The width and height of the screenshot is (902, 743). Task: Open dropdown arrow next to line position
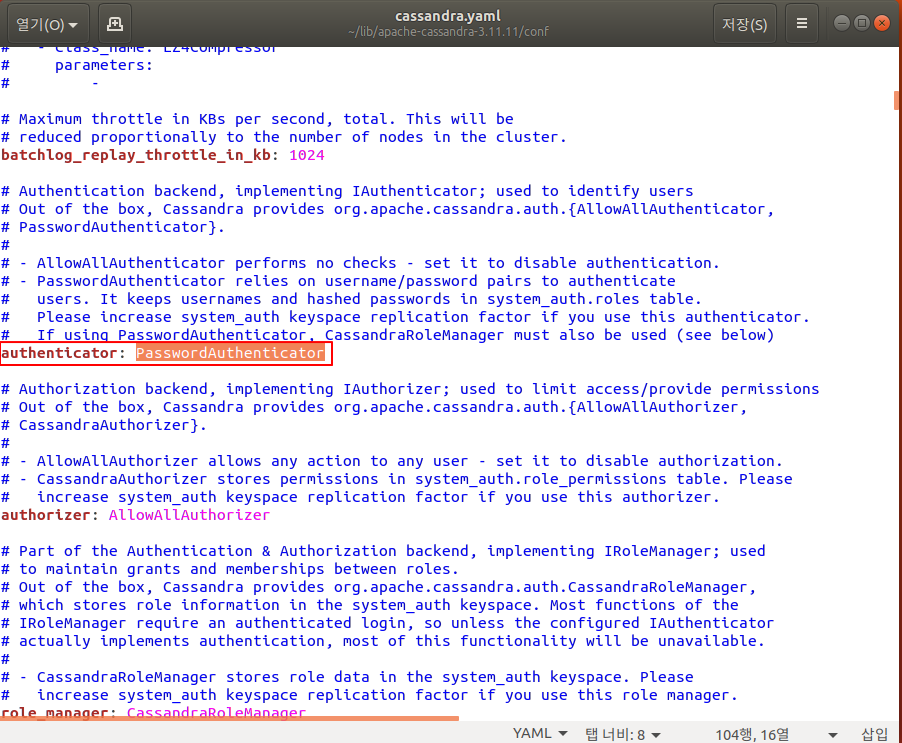coord(832,735)
